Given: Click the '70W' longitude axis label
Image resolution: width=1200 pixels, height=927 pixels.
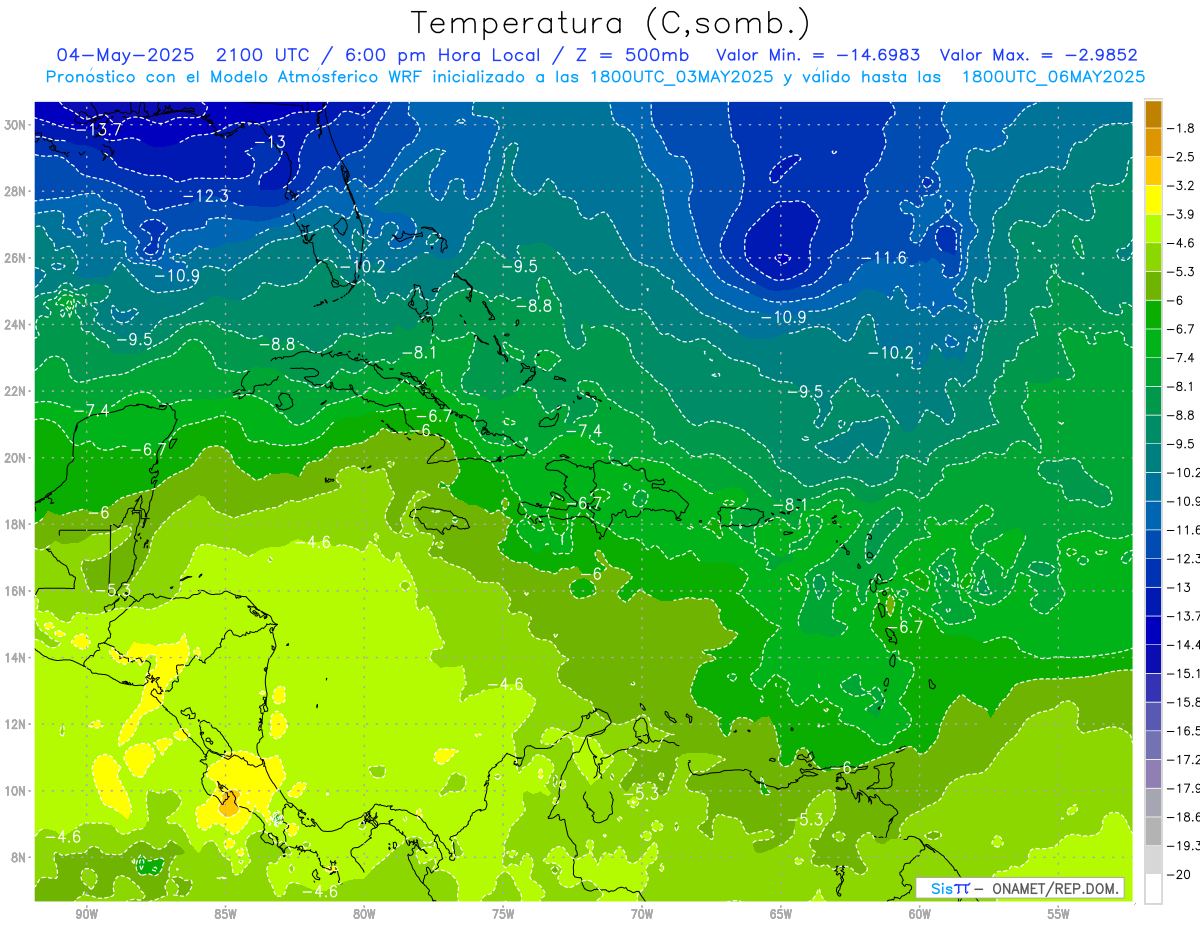Looking at the screenshot, I should pos(642,914).
